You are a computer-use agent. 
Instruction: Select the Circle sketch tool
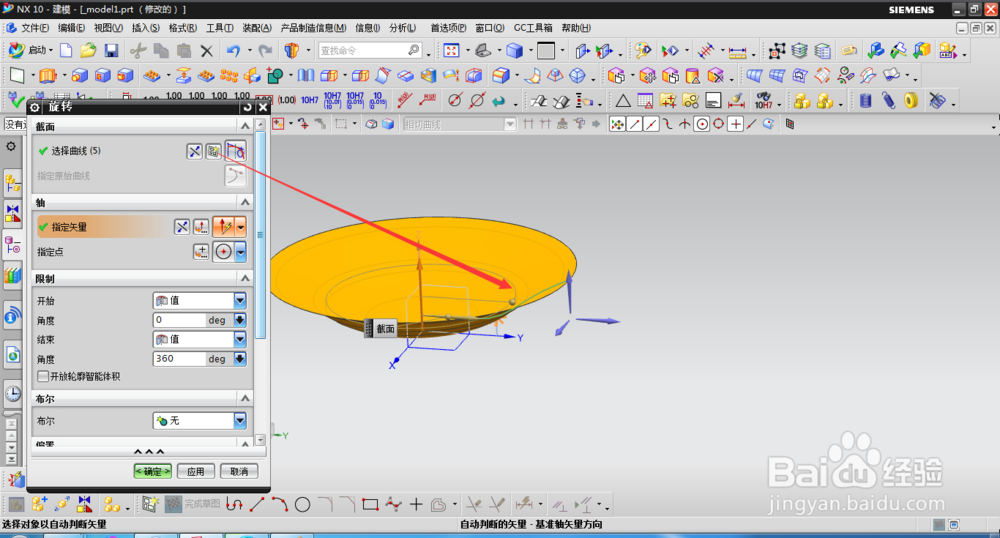(x=302, y=504)
